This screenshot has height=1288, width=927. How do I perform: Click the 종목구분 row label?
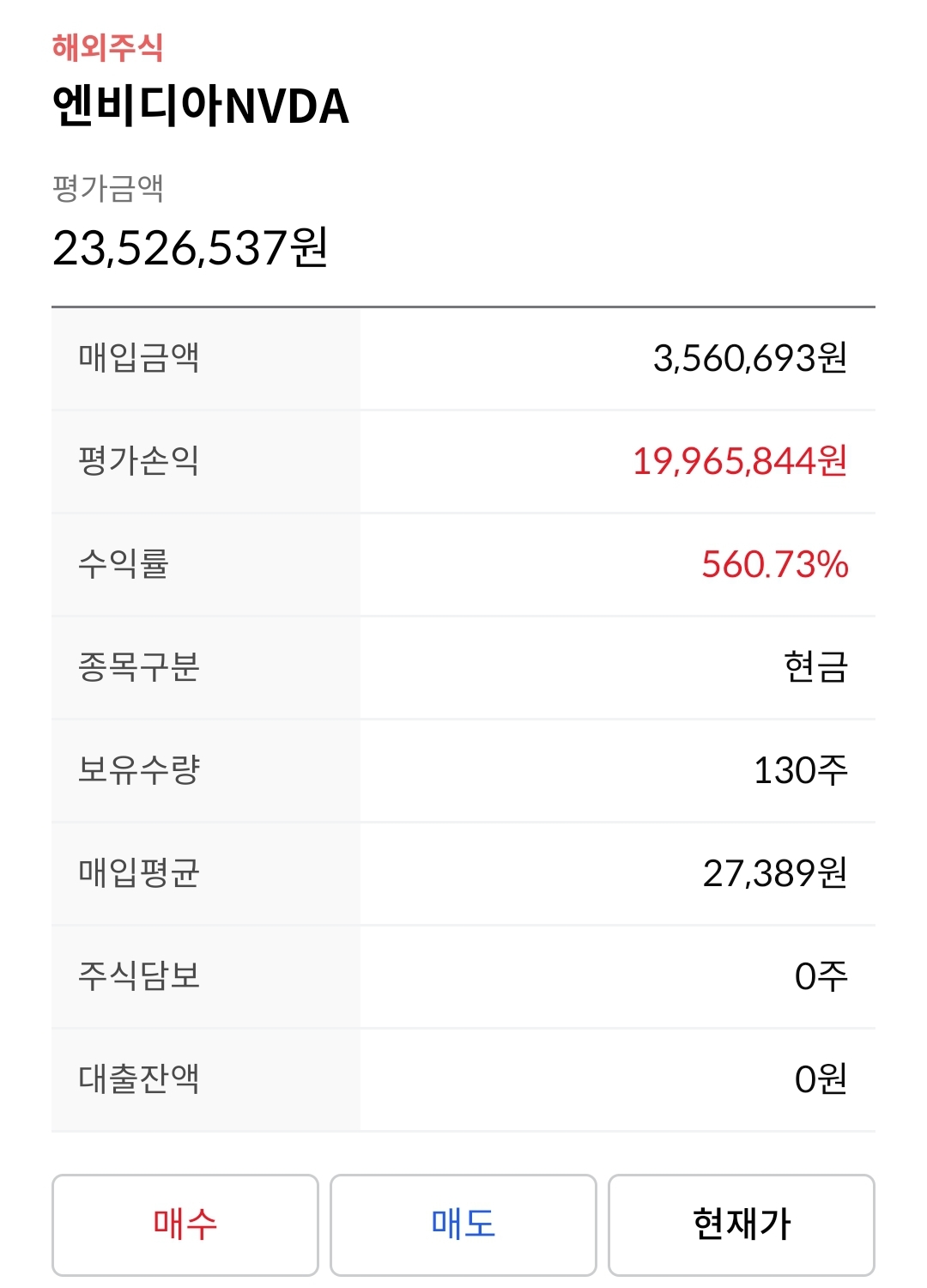[x=139, y=666]
